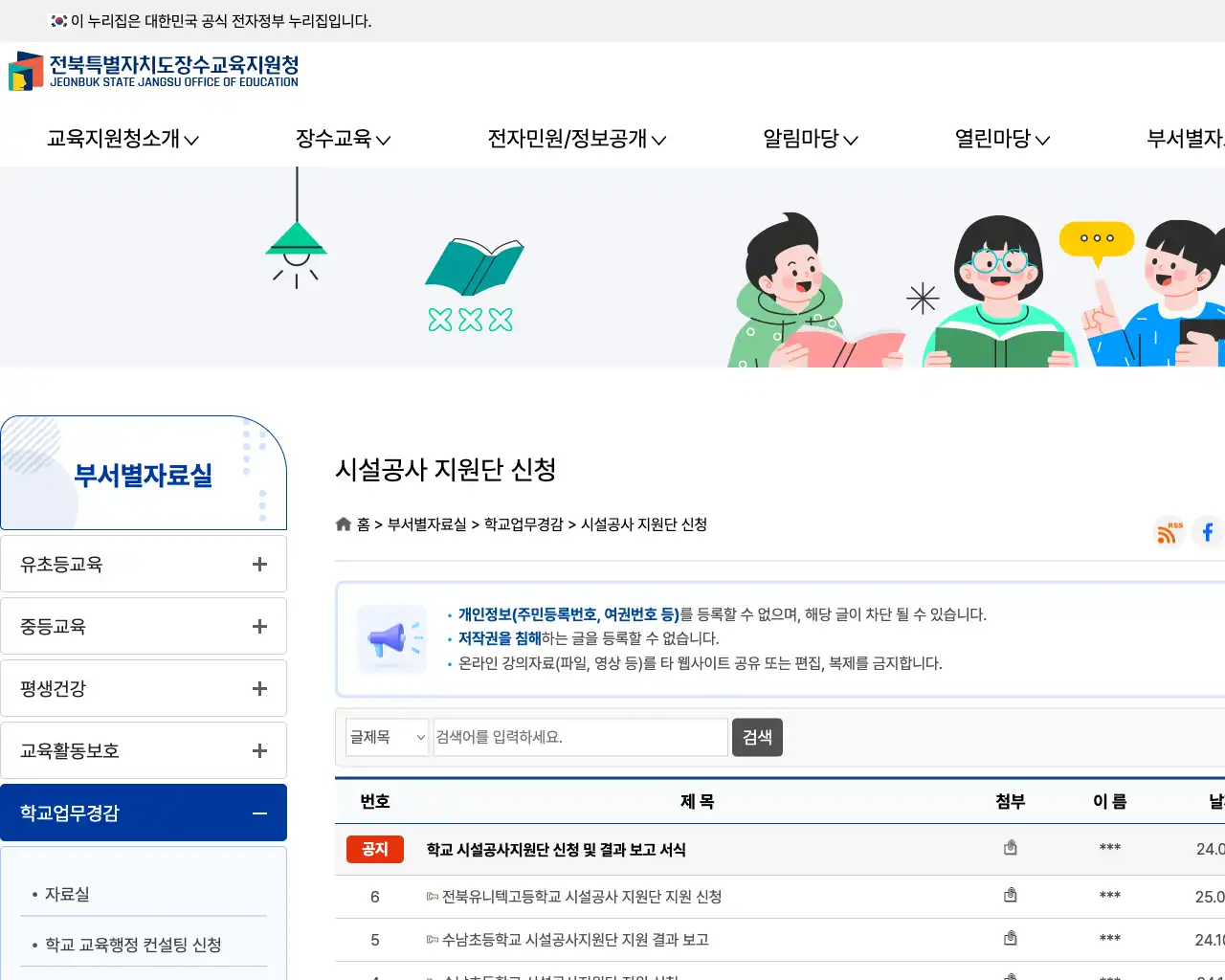Expand 중등교육 with its plus icon
The image size is (1225, 980).
pos(259,626)
